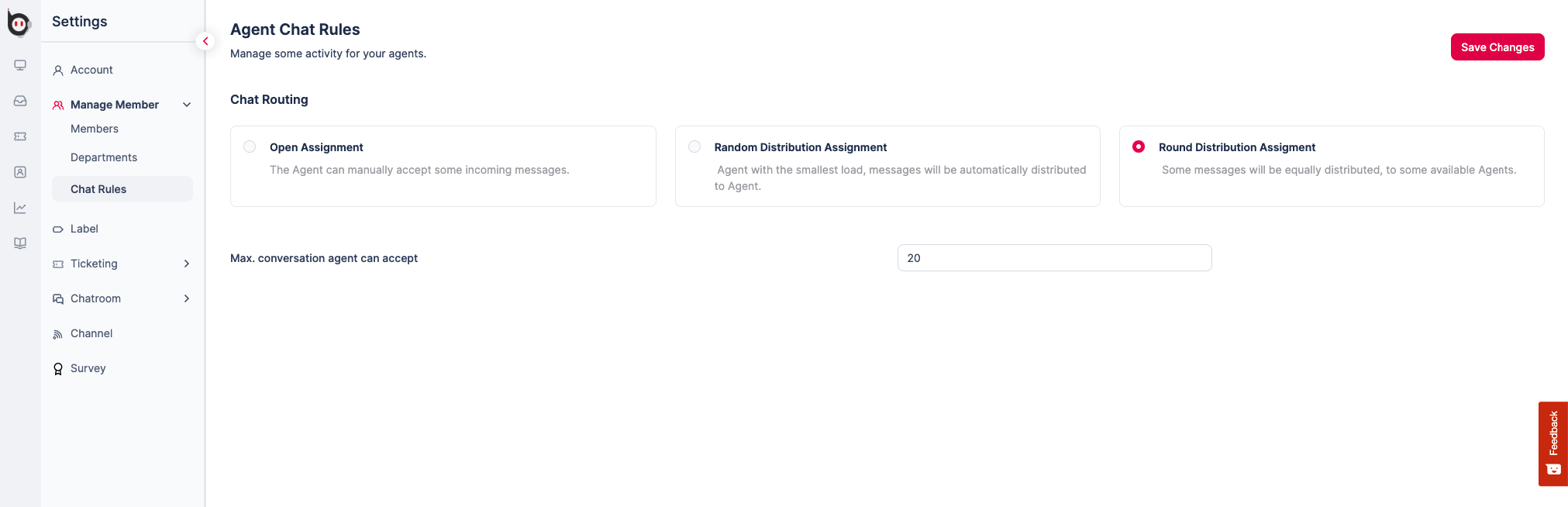Open the analytics chart icon
Image resolution: width=1568 pixels, height=507 pixels.
[x=20, y=208]
